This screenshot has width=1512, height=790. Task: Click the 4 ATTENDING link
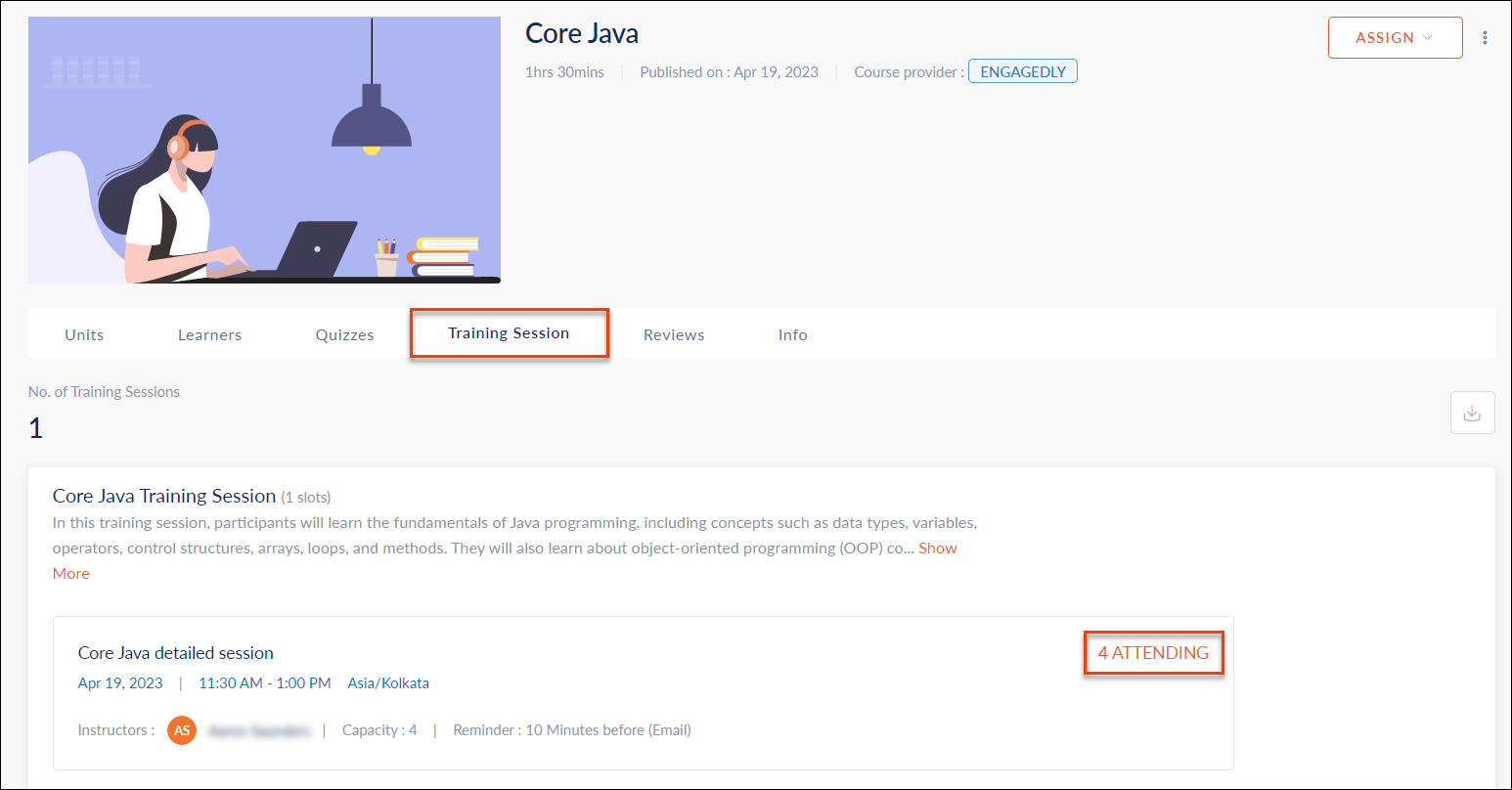[1153, 652]
